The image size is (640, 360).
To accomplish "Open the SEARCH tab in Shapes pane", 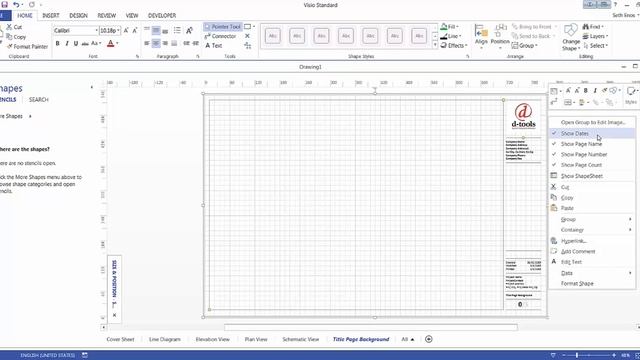I will click(x=39, y=100).
